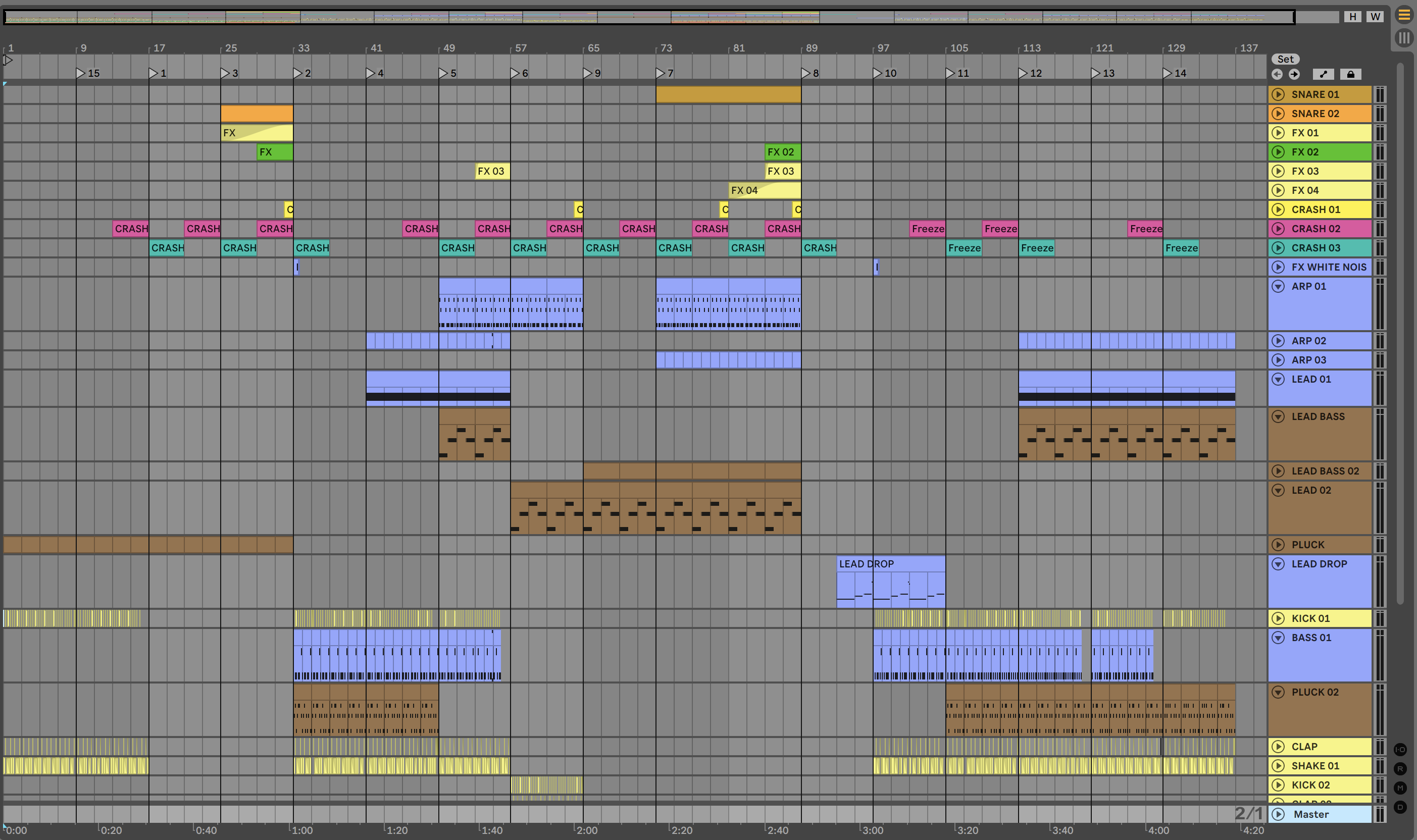This screenshot has height=840, width=1417.
Task: Collapse the BASS 01 track
Action: [x=1278, y=638]
